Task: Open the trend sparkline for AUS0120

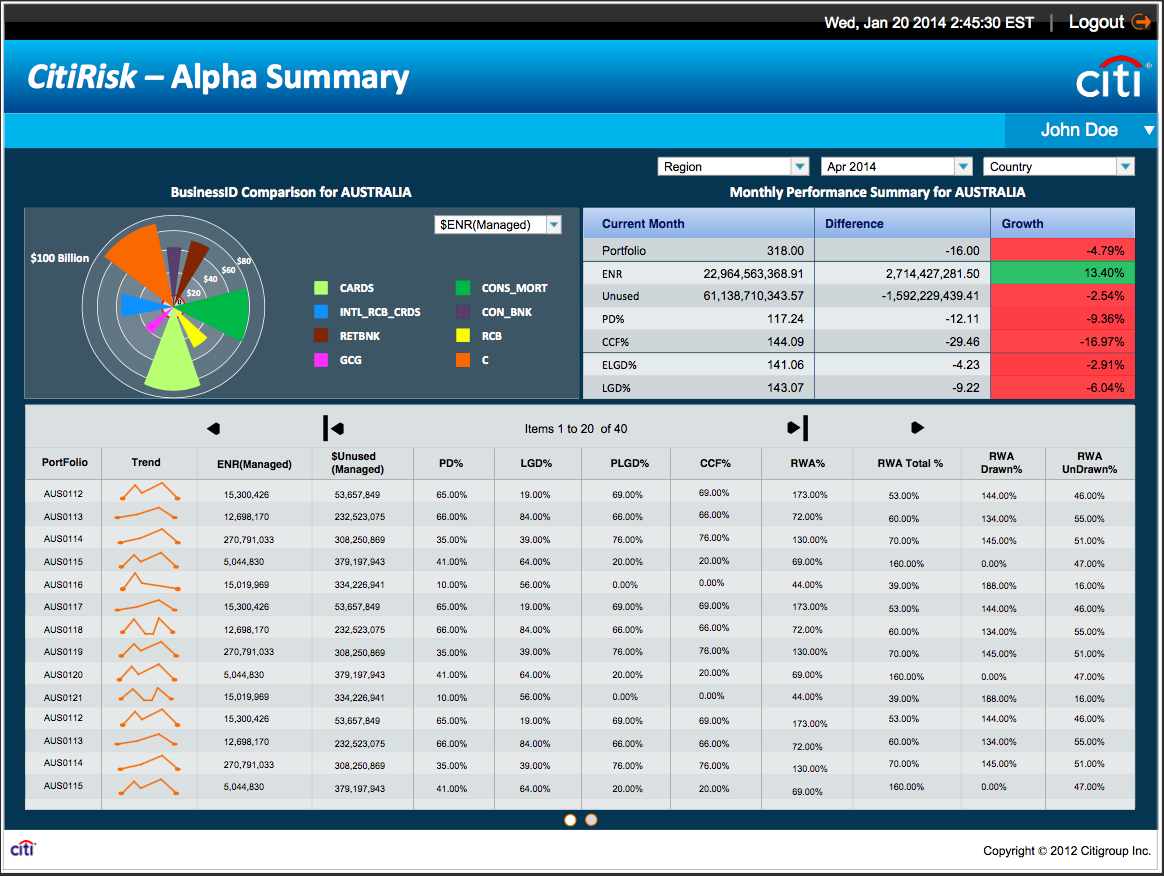Action: coord(147,673)
